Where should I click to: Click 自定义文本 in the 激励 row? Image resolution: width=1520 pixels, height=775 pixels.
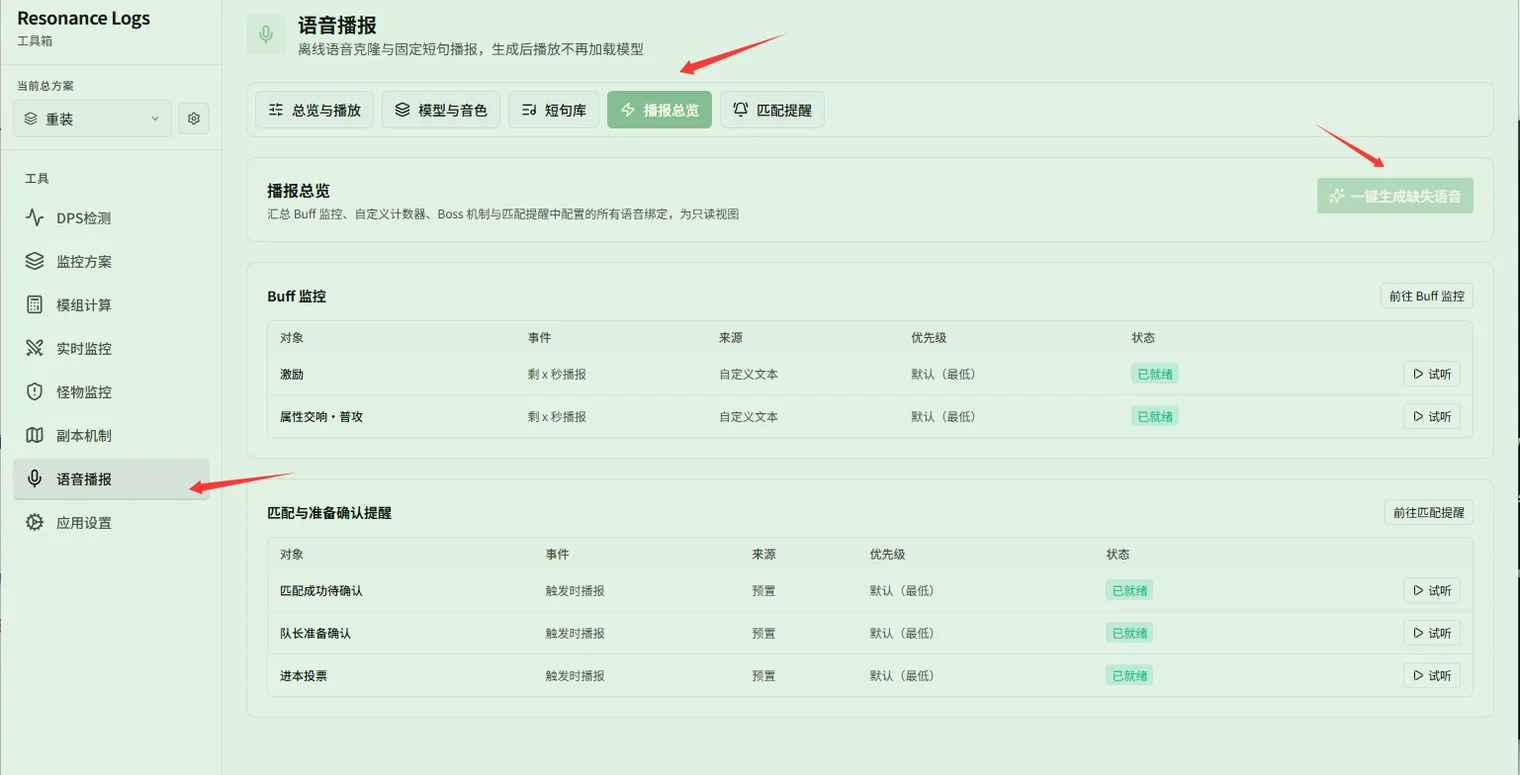pos(748,374)
